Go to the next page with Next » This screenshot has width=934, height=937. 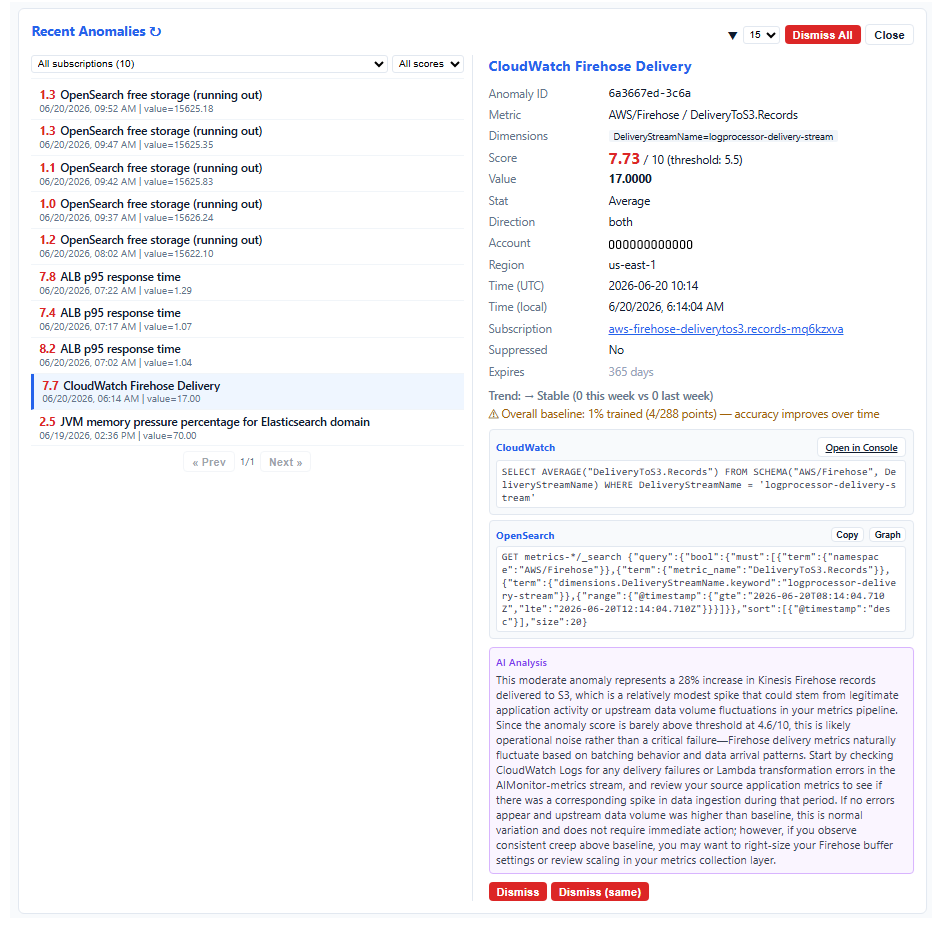click(x=285, y=462)
